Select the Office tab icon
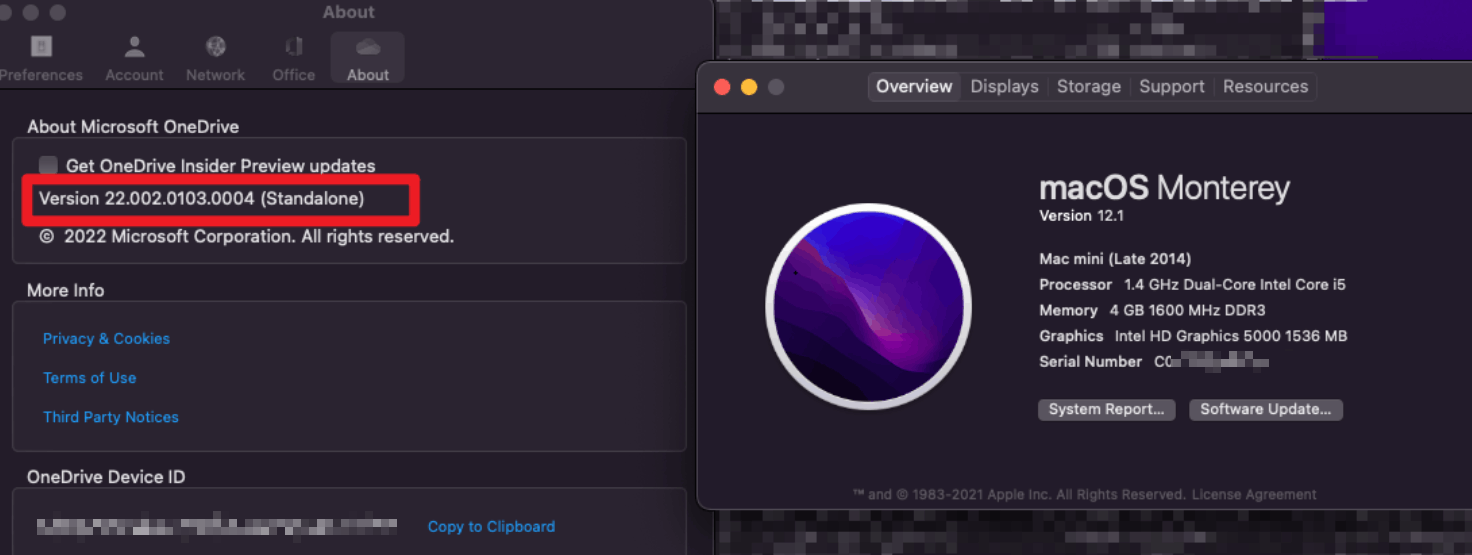Image resolution: width=1472 pixels, height=555 pixels. pos(293,47)
